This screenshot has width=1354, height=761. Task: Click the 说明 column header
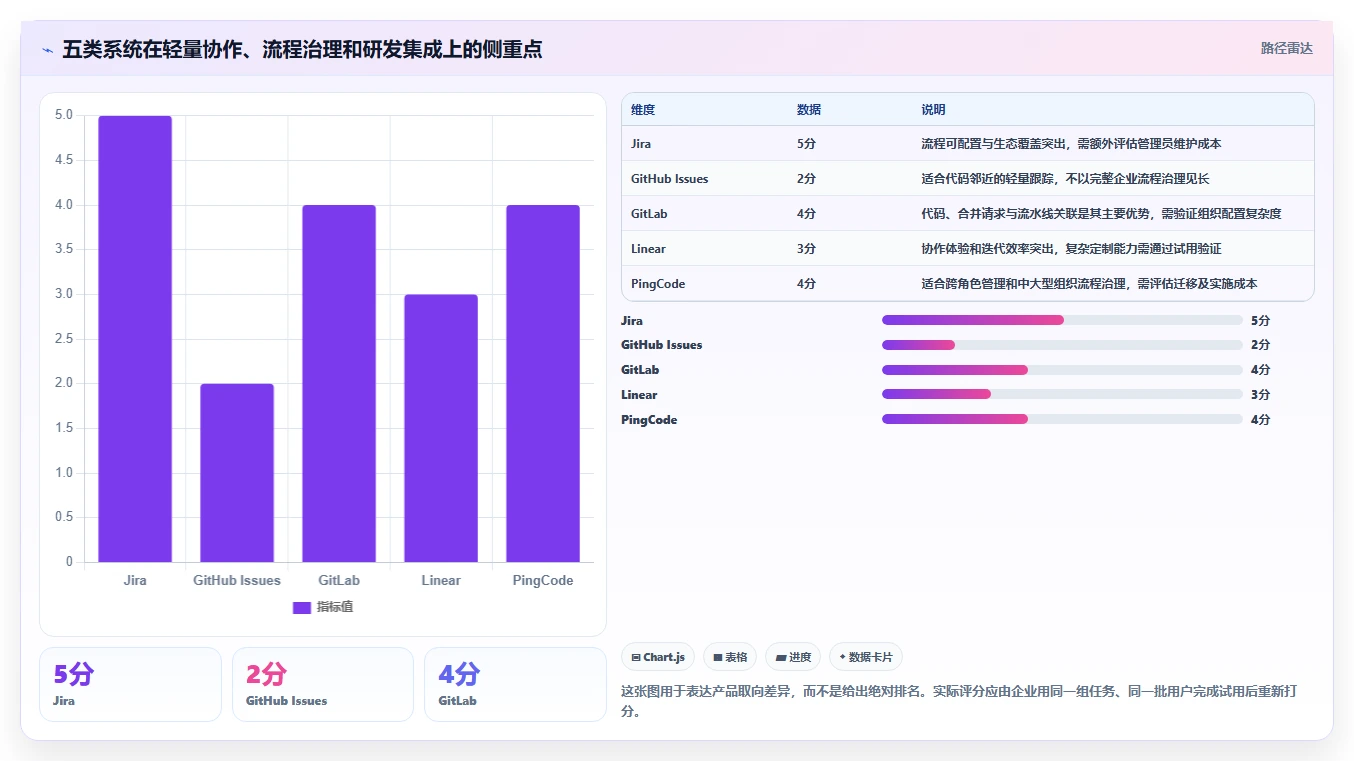tap(933, 109)
